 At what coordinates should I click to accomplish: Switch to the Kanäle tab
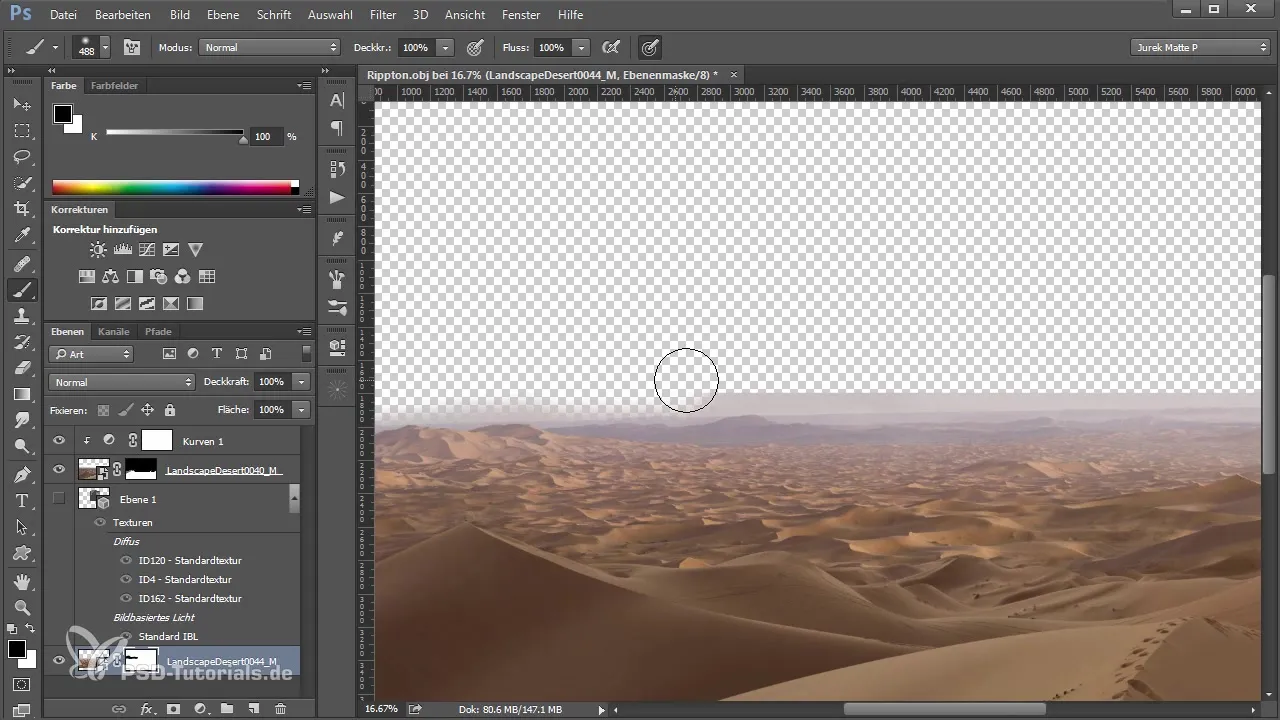pos(114,331)
